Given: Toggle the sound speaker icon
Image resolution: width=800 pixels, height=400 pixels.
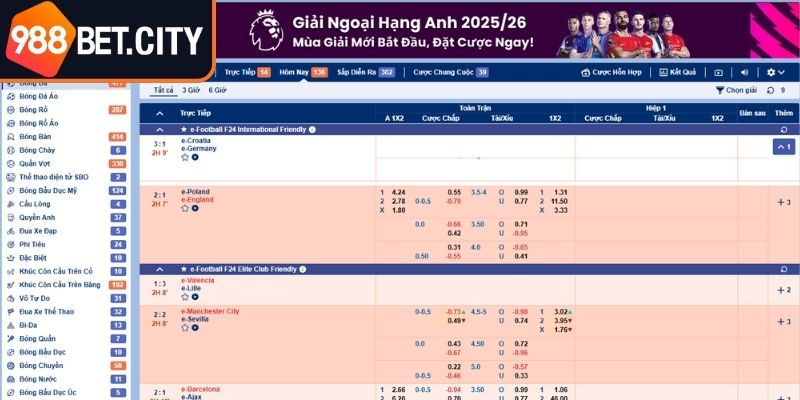Looking at the screenshot, I should tap(744, 73).
